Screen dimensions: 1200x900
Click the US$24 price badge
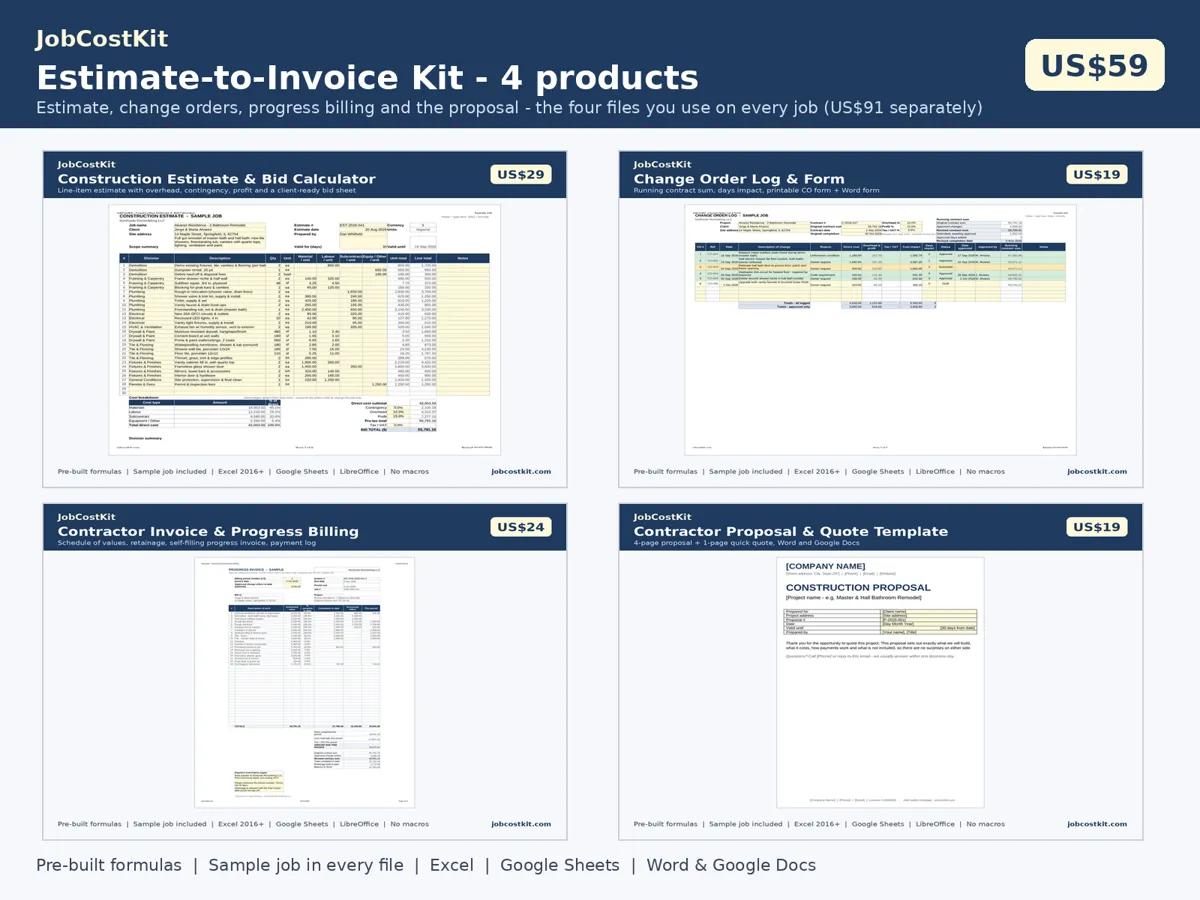[x=521, y=527]
